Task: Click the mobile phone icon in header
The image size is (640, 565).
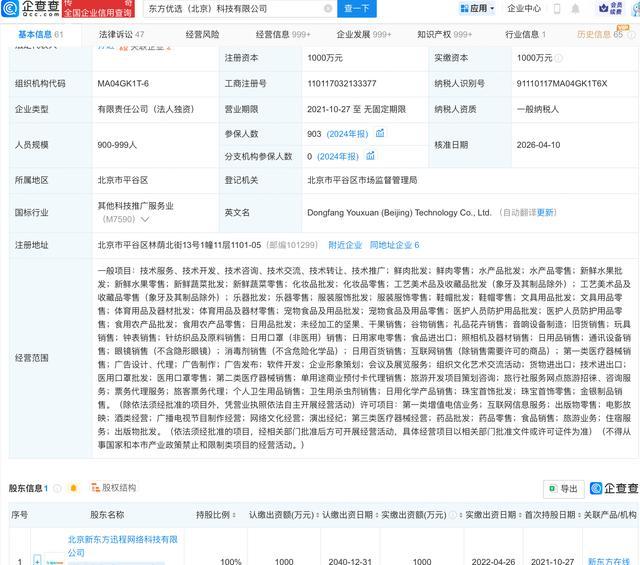Action: [x=557, y=9]
